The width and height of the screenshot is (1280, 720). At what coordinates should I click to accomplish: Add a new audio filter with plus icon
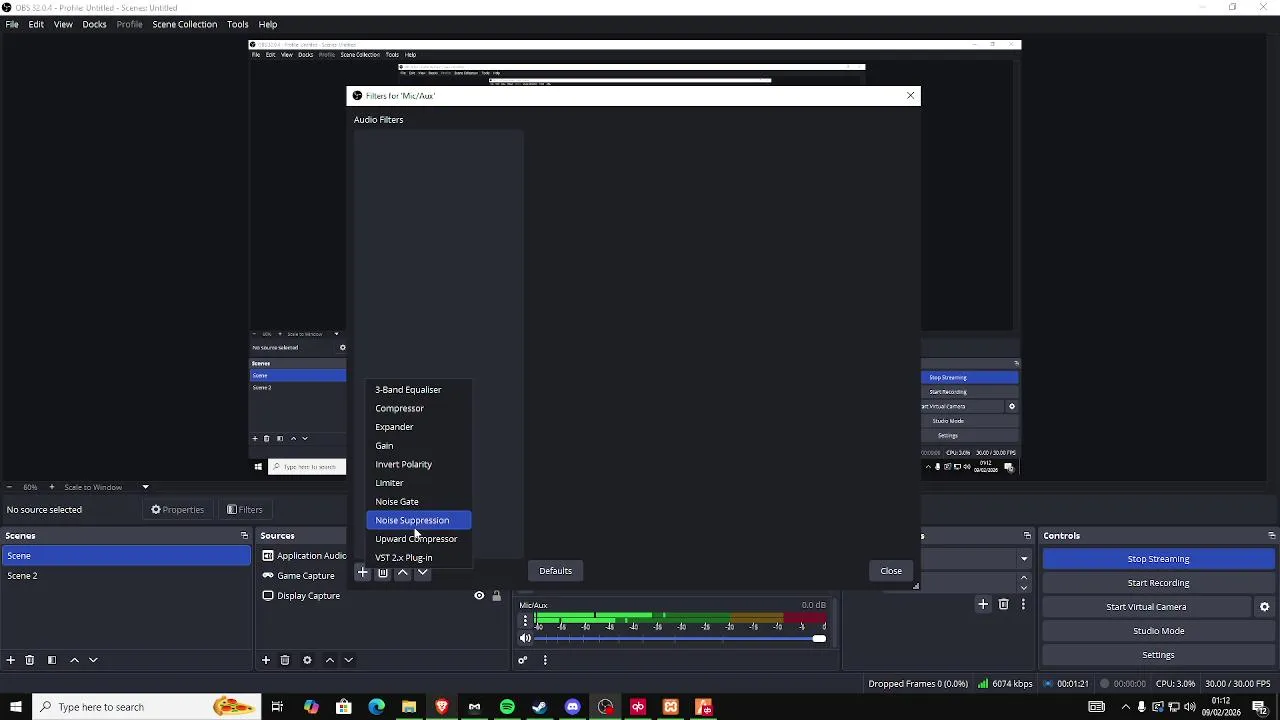(x=362, y=572)
